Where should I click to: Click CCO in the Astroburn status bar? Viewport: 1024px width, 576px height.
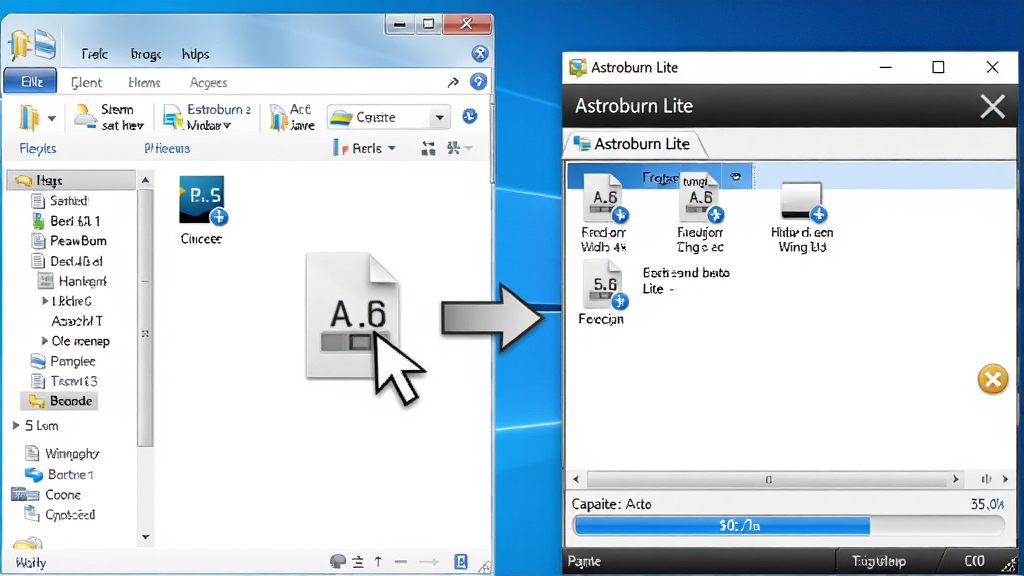[974, 562]
